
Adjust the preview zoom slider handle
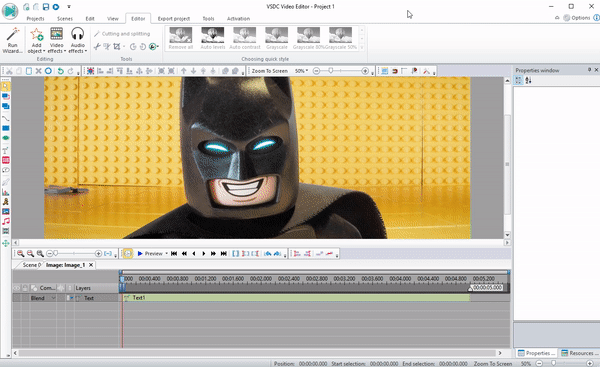(x=331, y=71)
